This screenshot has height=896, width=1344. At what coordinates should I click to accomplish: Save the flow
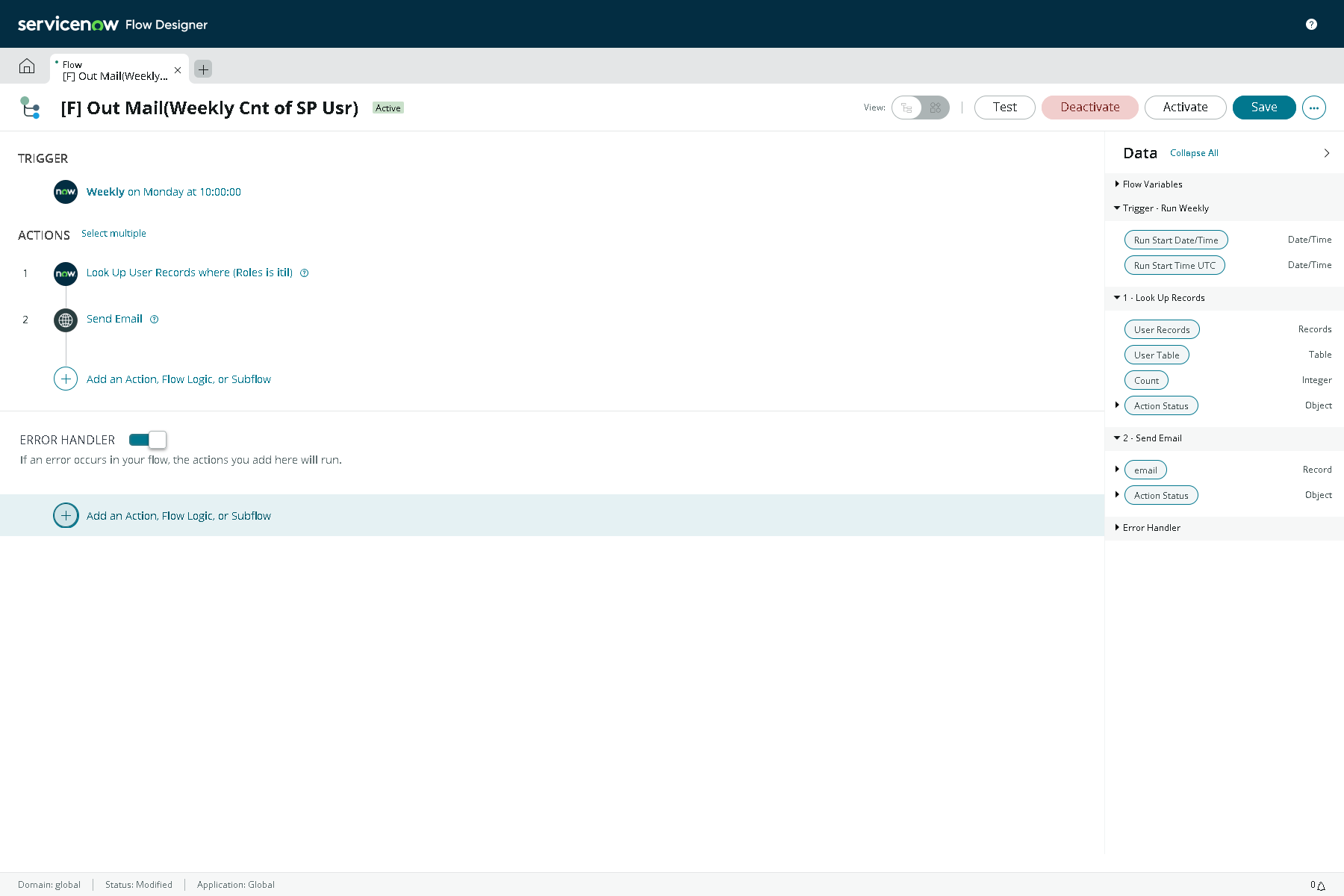point(1264,108)
